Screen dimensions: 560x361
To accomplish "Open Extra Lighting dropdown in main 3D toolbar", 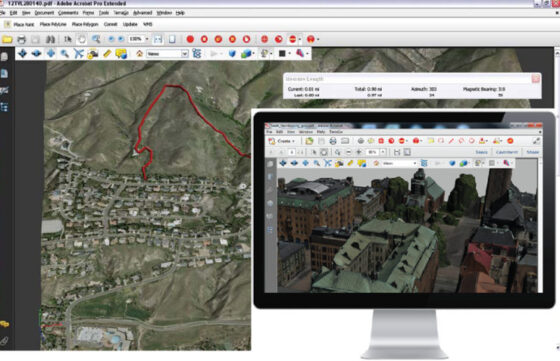I will 266,54.
